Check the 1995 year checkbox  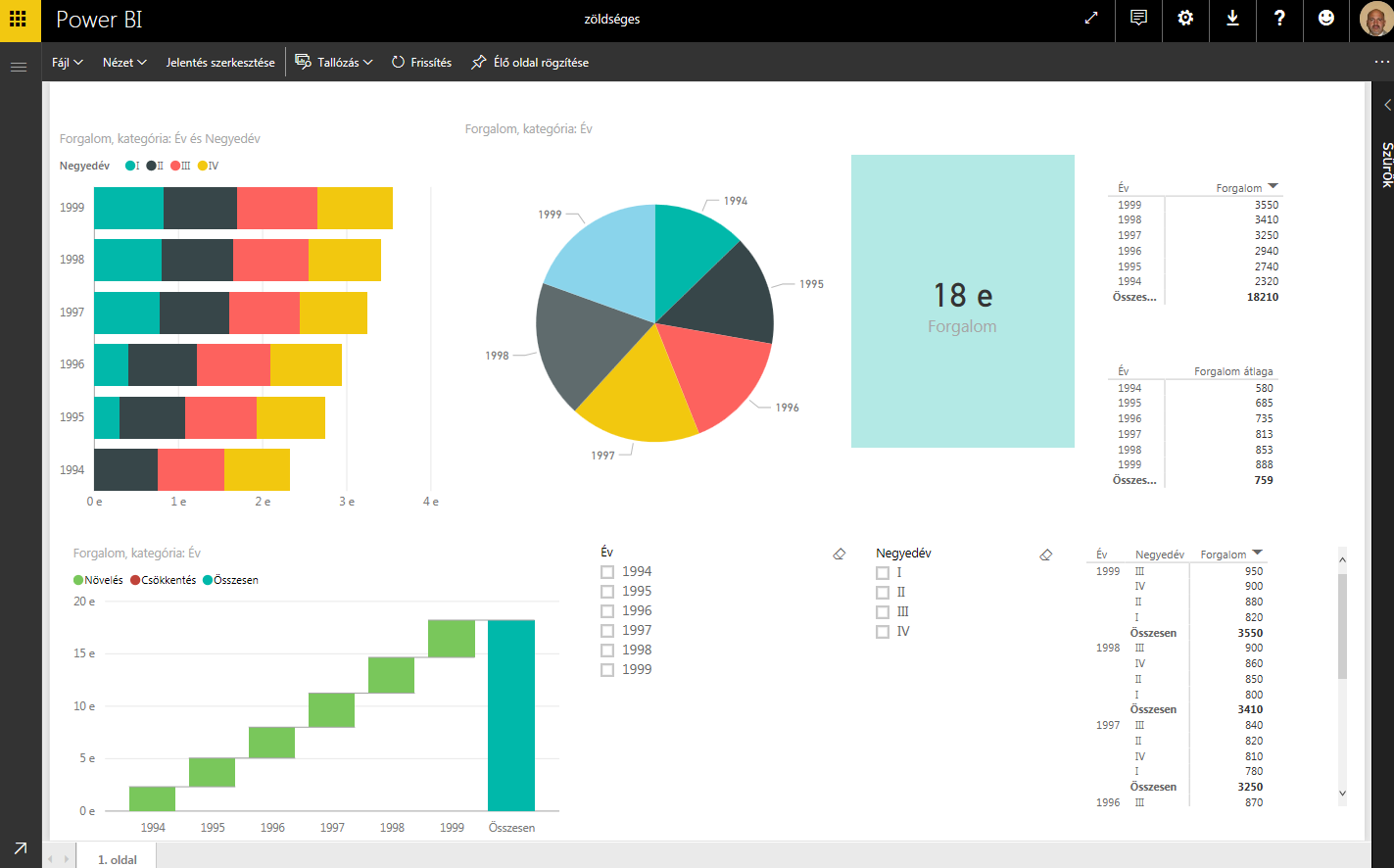pos(607,592)
